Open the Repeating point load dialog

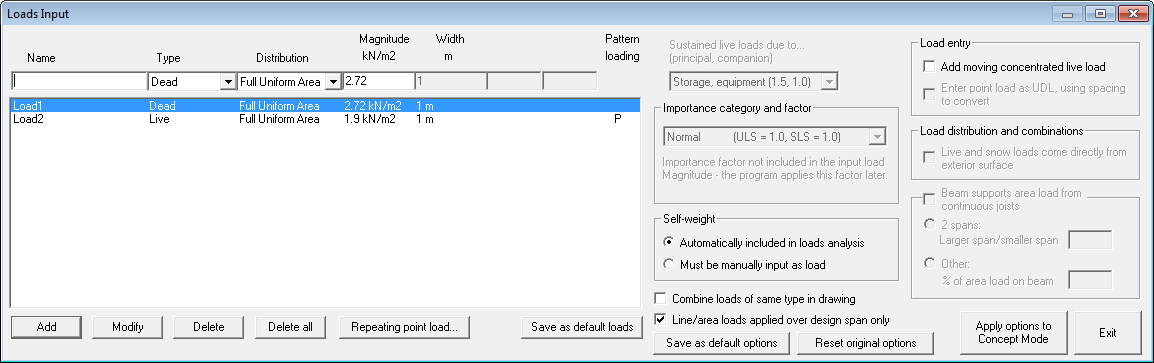pyautogui.click(x=405, y=327)
